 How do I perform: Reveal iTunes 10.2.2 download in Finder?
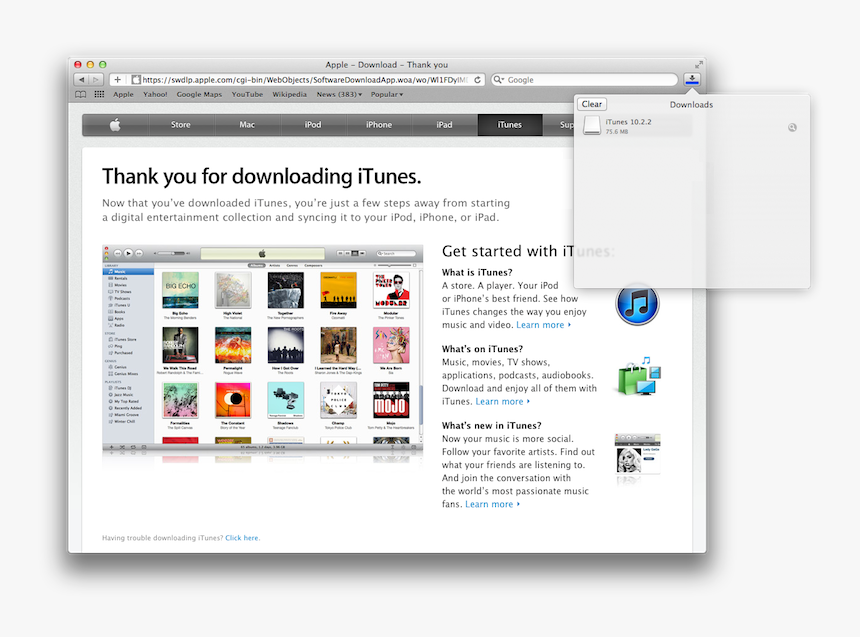coord(792,127)
